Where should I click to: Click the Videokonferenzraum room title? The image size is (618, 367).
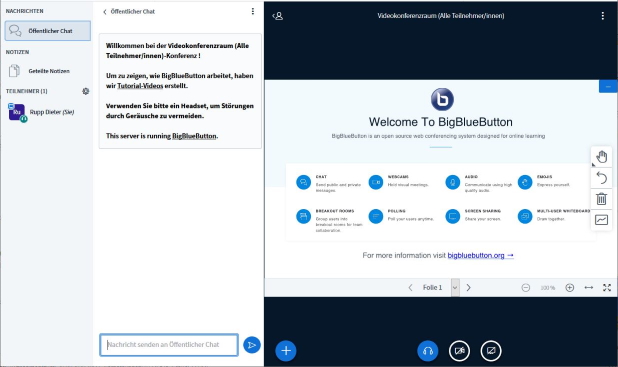[441, 16]
